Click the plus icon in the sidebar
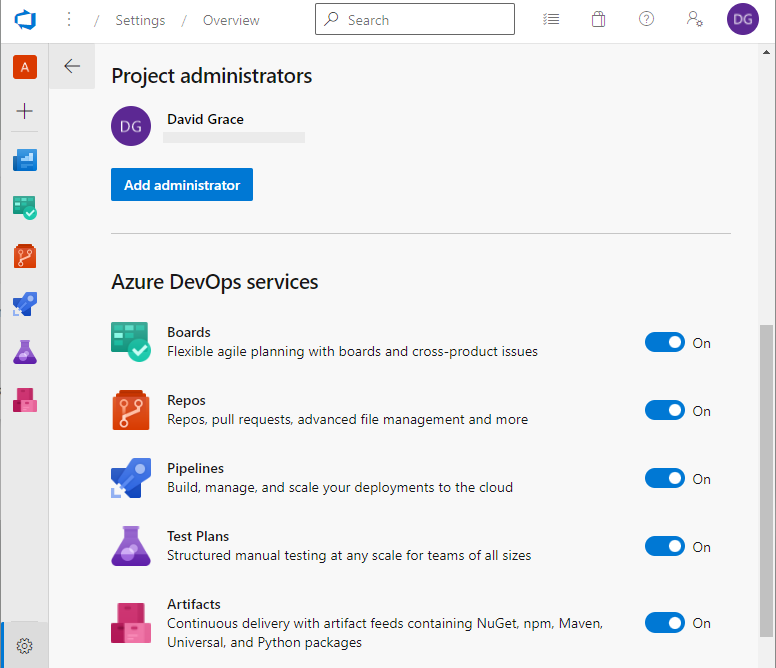 click(25, 111)
